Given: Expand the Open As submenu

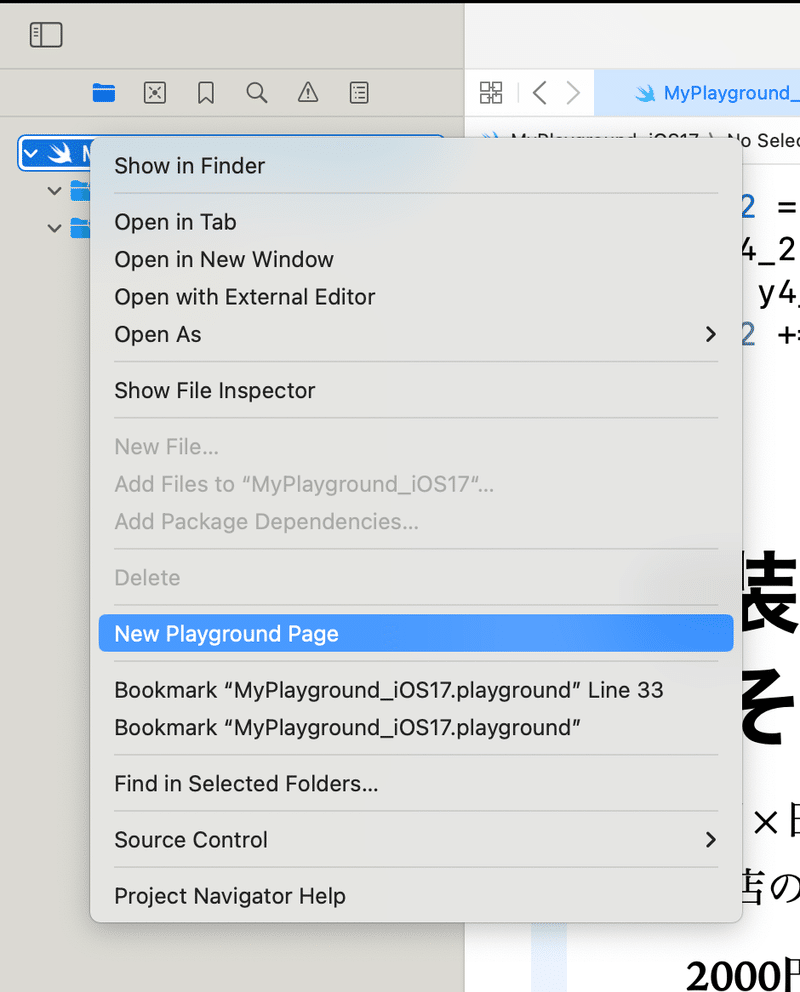Looking at the screenshot, I should pos(416,334).
